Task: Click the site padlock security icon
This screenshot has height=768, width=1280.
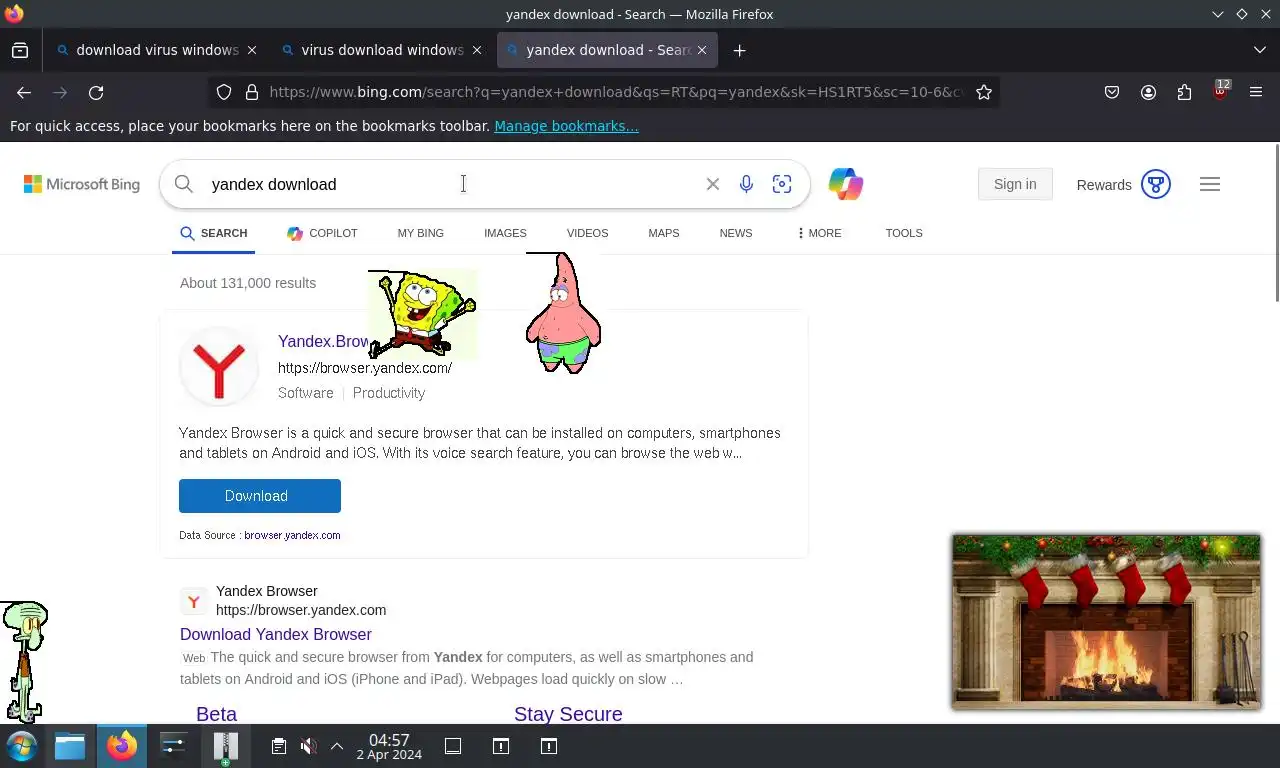Action: click(x=252, y=92)
